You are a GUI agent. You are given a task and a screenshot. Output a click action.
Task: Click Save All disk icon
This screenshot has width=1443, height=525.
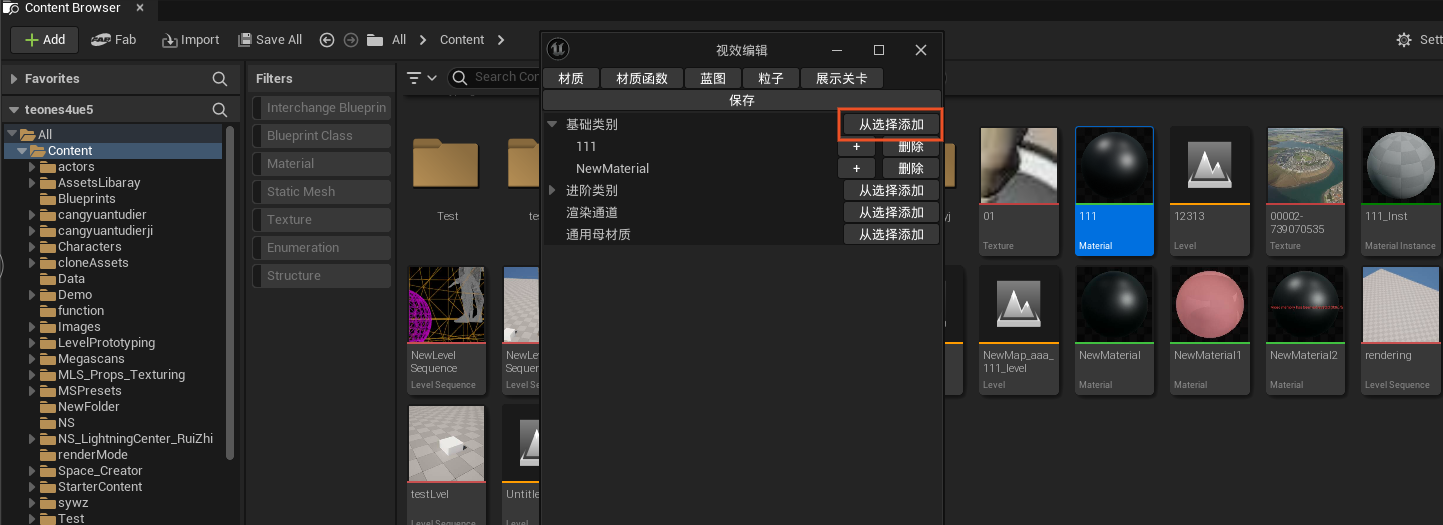pyautogui.click(x=246, y=40)
